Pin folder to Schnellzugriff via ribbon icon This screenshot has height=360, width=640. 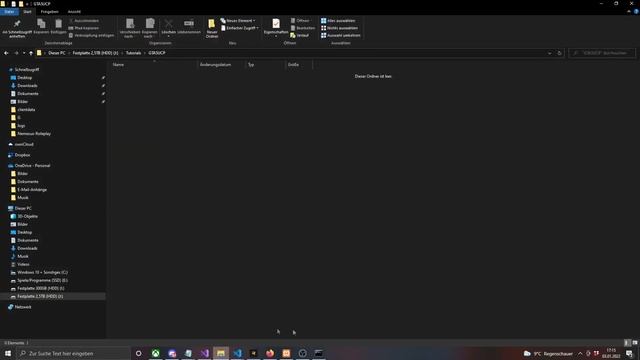(17, 28)
